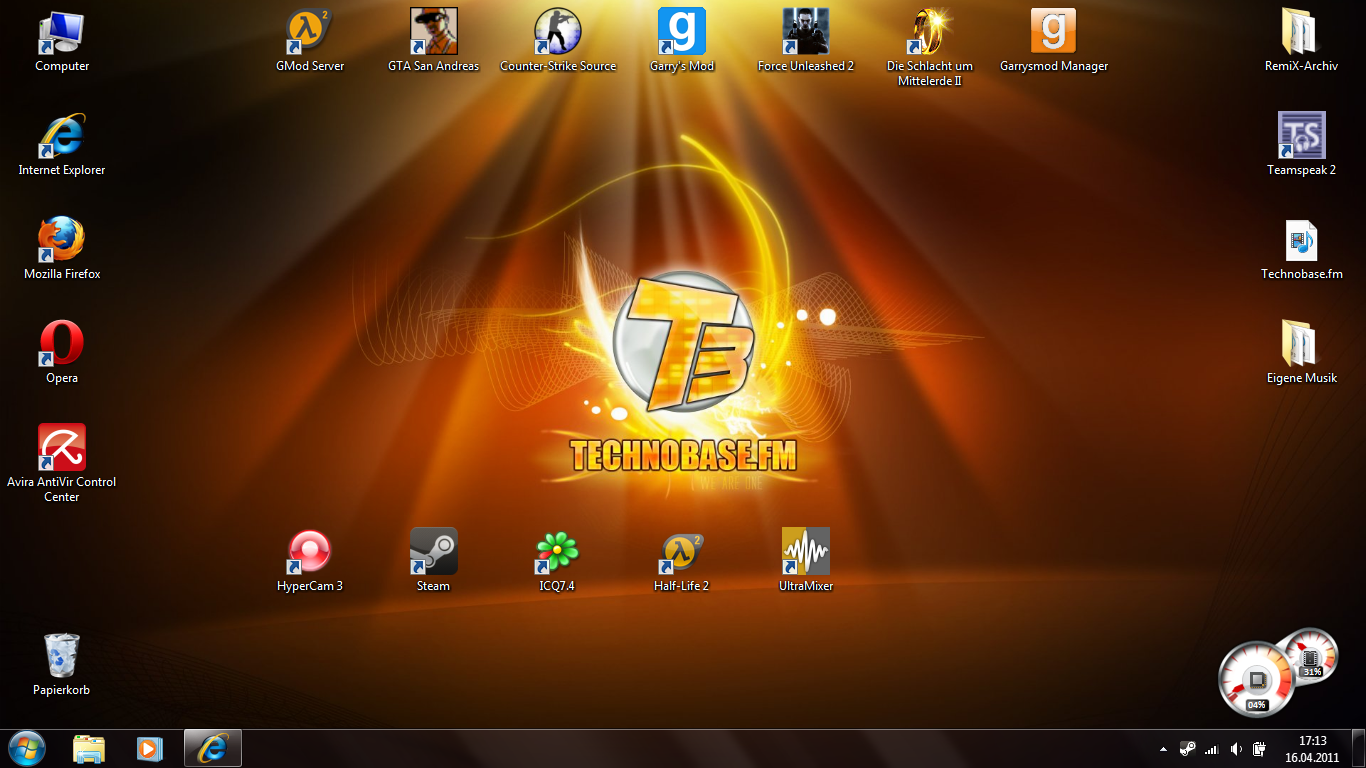Launch GTA San Andreas shortcut

433,33
